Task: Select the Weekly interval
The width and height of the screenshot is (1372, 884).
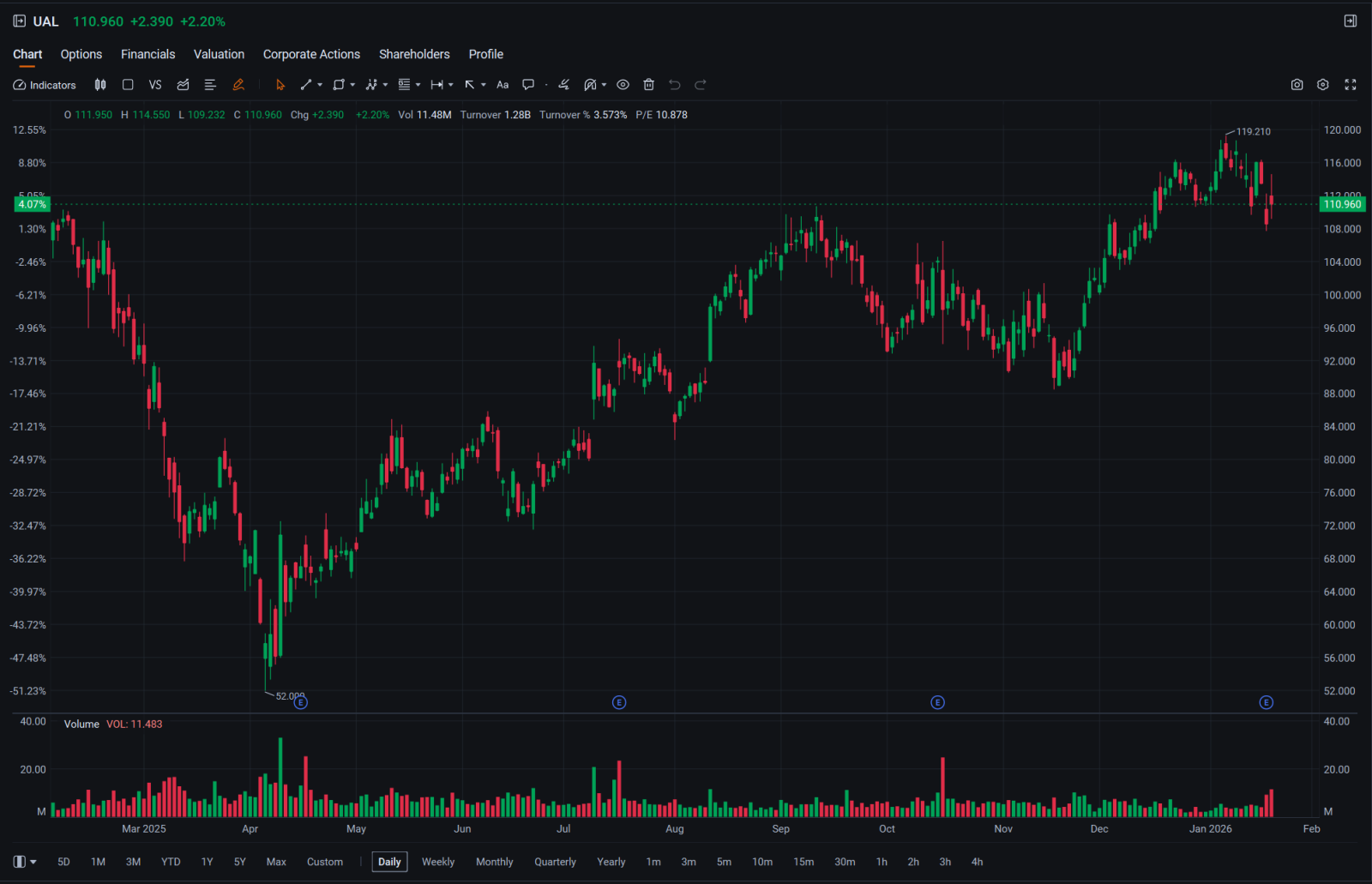Action: click(438, 862)
